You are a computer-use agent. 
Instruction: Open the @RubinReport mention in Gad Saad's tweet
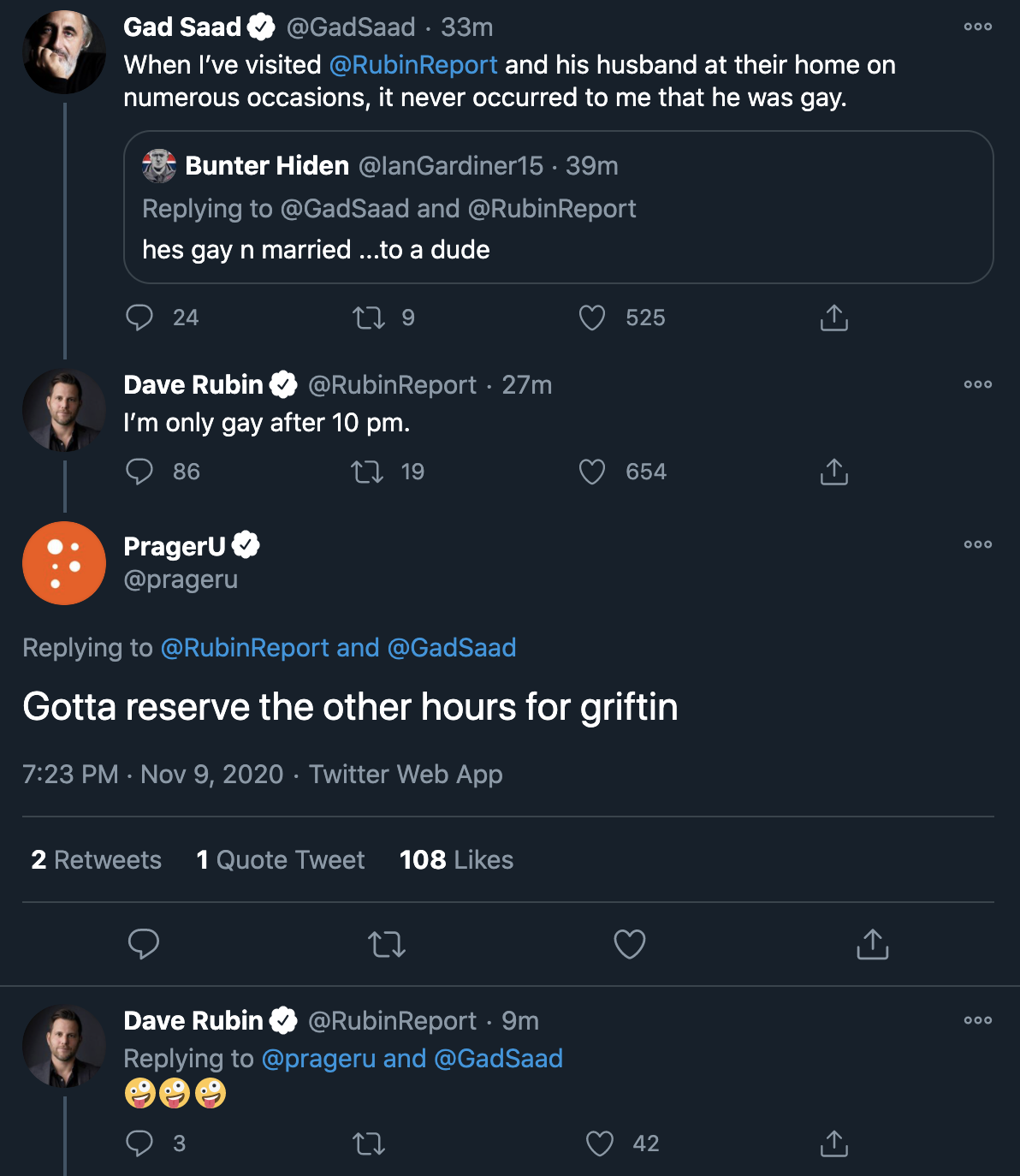(413, 64)
